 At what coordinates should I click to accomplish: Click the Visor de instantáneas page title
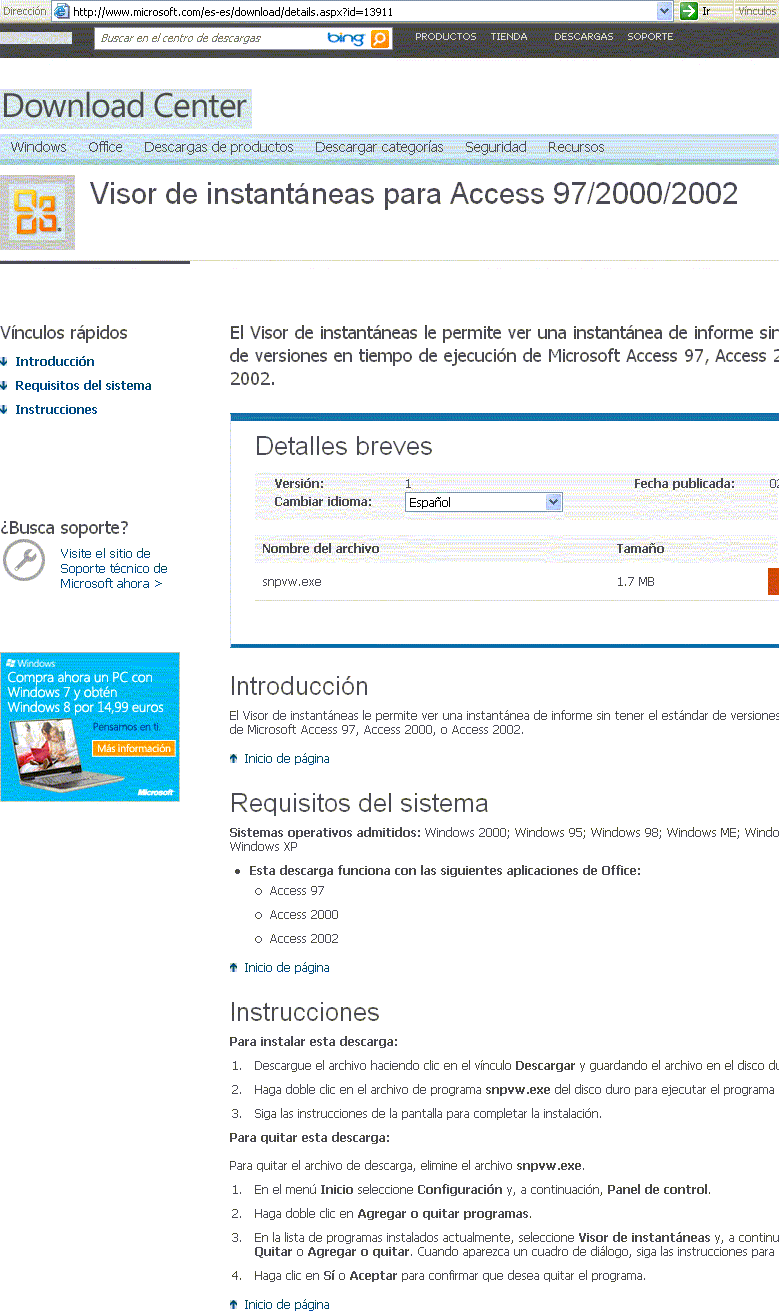(x=414, y=194)
